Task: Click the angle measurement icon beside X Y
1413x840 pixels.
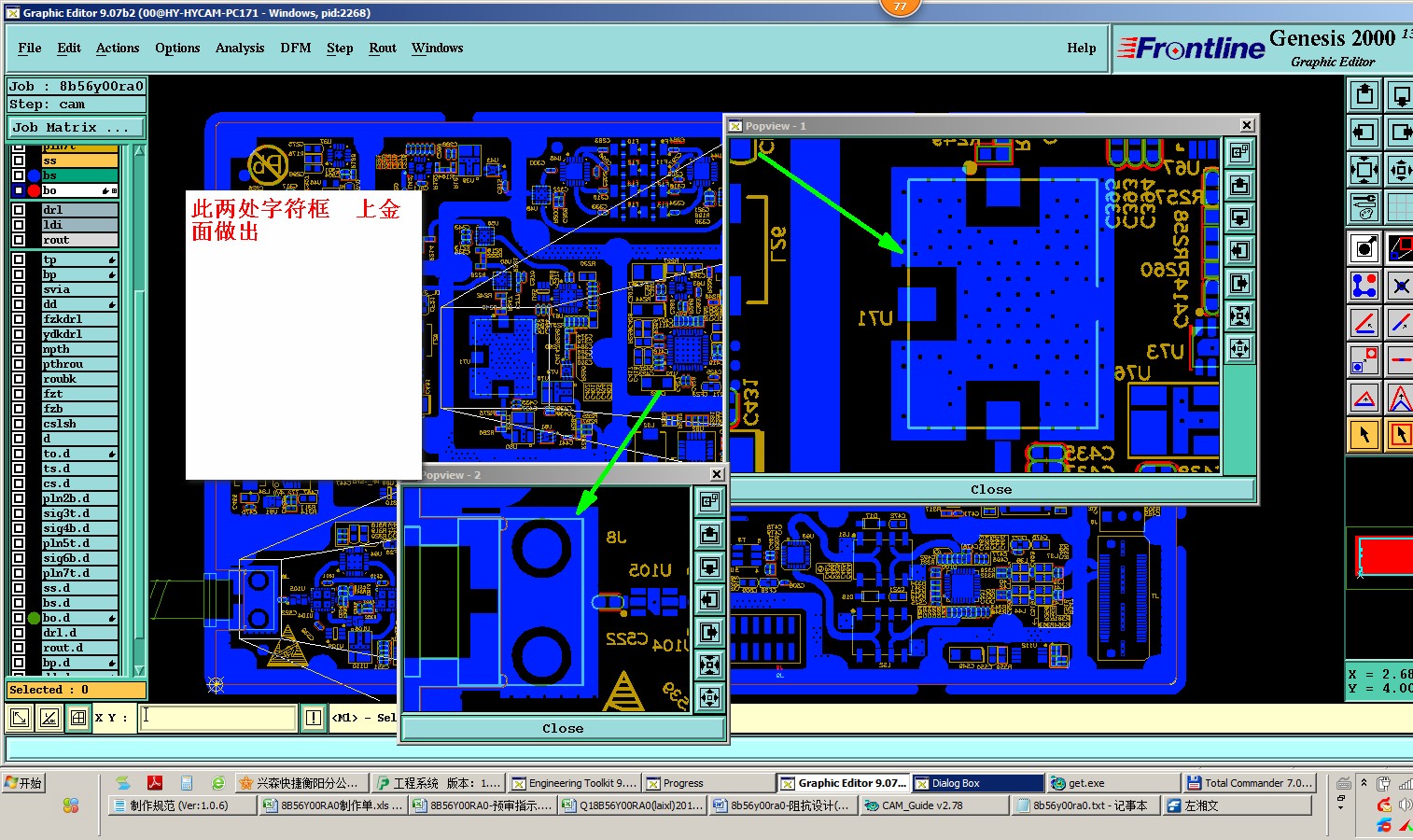Action: (x=49, y=717)
